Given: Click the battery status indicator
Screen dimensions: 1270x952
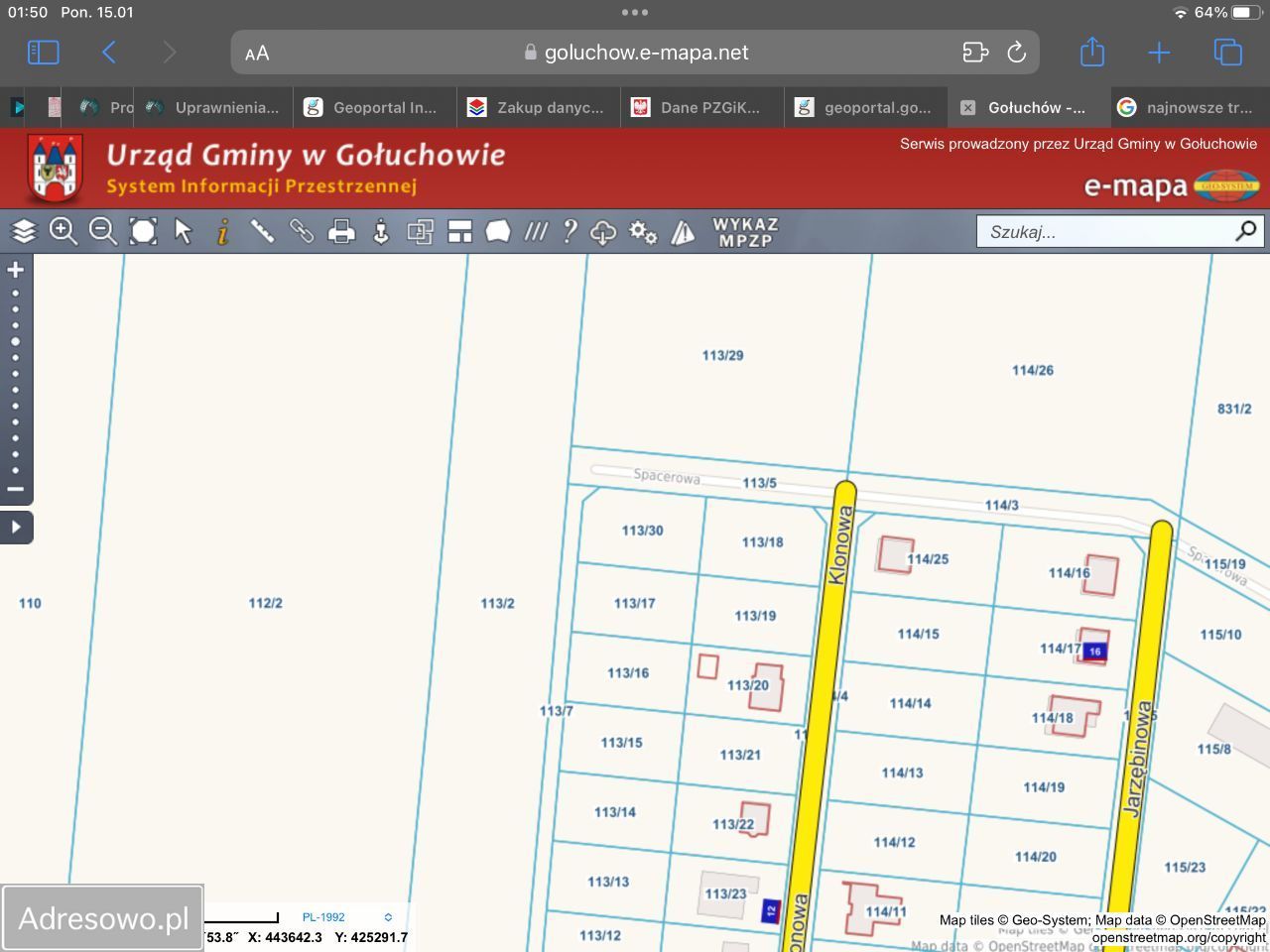Looking at the screenshot, I should 1248,13.
